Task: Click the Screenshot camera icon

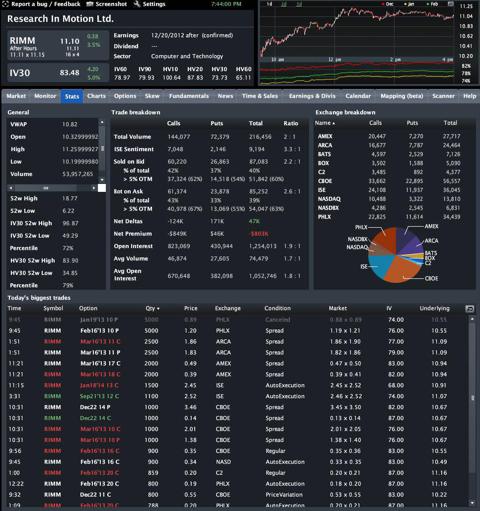Action: point(90,4)
